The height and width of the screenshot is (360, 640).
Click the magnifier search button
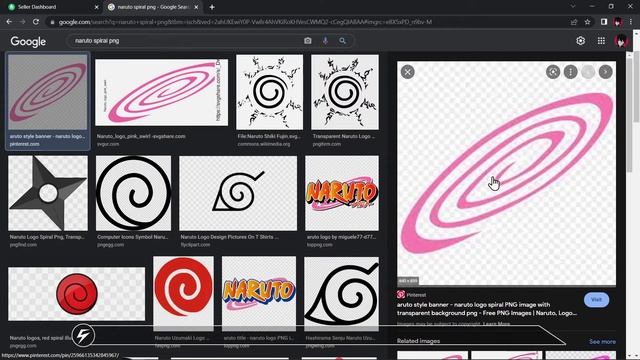click(x=342, y=41)
